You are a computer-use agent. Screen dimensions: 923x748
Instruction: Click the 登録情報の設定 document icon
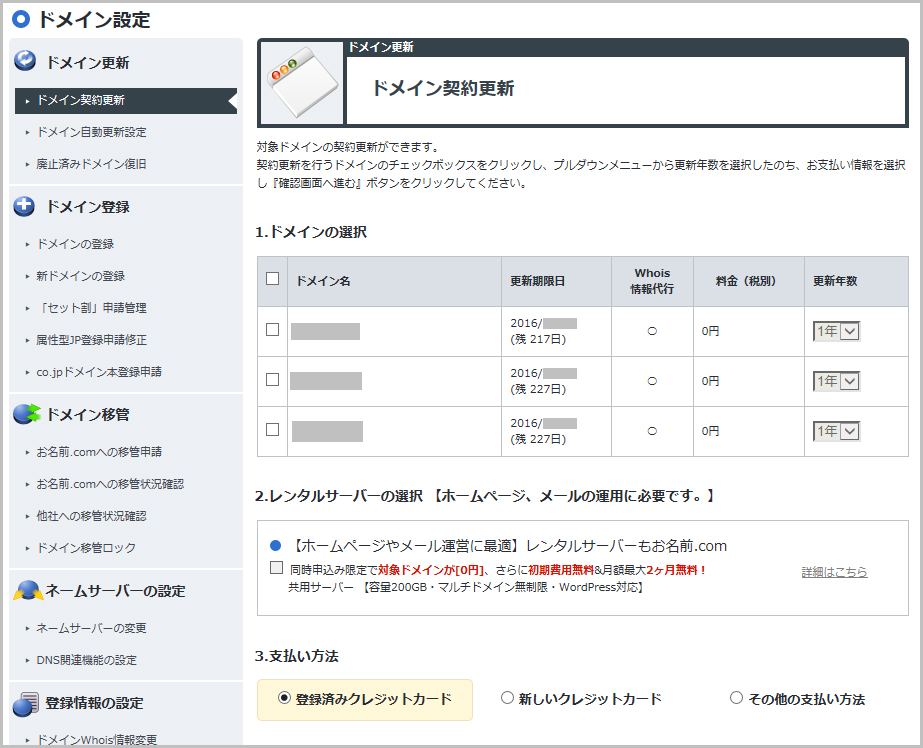[26, 703]
